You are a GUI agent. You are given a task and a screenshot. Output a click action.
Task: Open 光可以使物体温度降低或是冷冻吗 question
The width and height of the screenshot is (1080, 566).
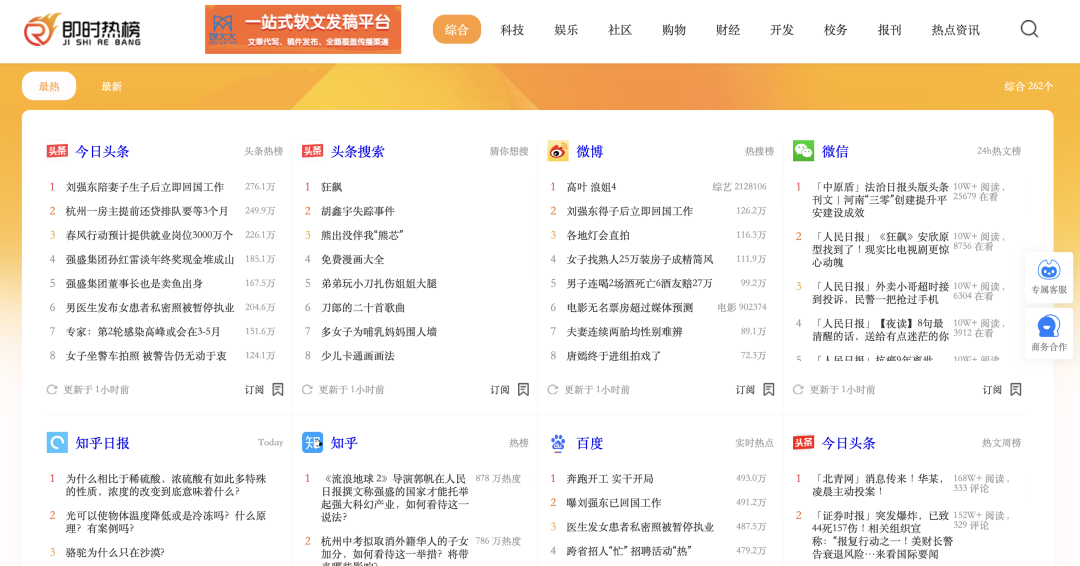point(166,521)
